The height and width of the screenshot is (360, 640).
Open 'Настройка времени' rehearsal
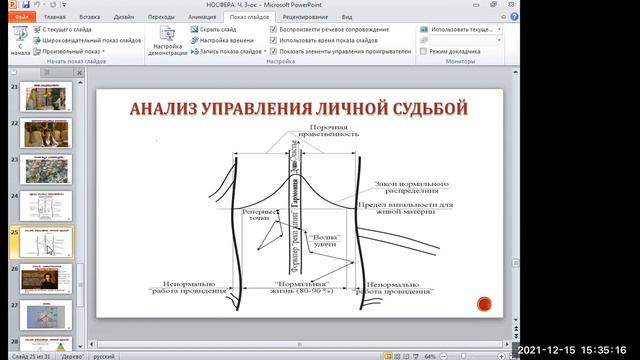click(222, 40)
